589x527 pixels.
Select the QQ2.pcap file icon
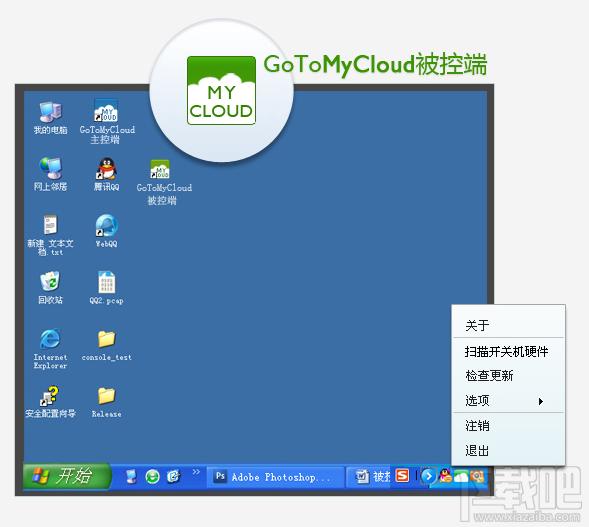tap(107, 288)
